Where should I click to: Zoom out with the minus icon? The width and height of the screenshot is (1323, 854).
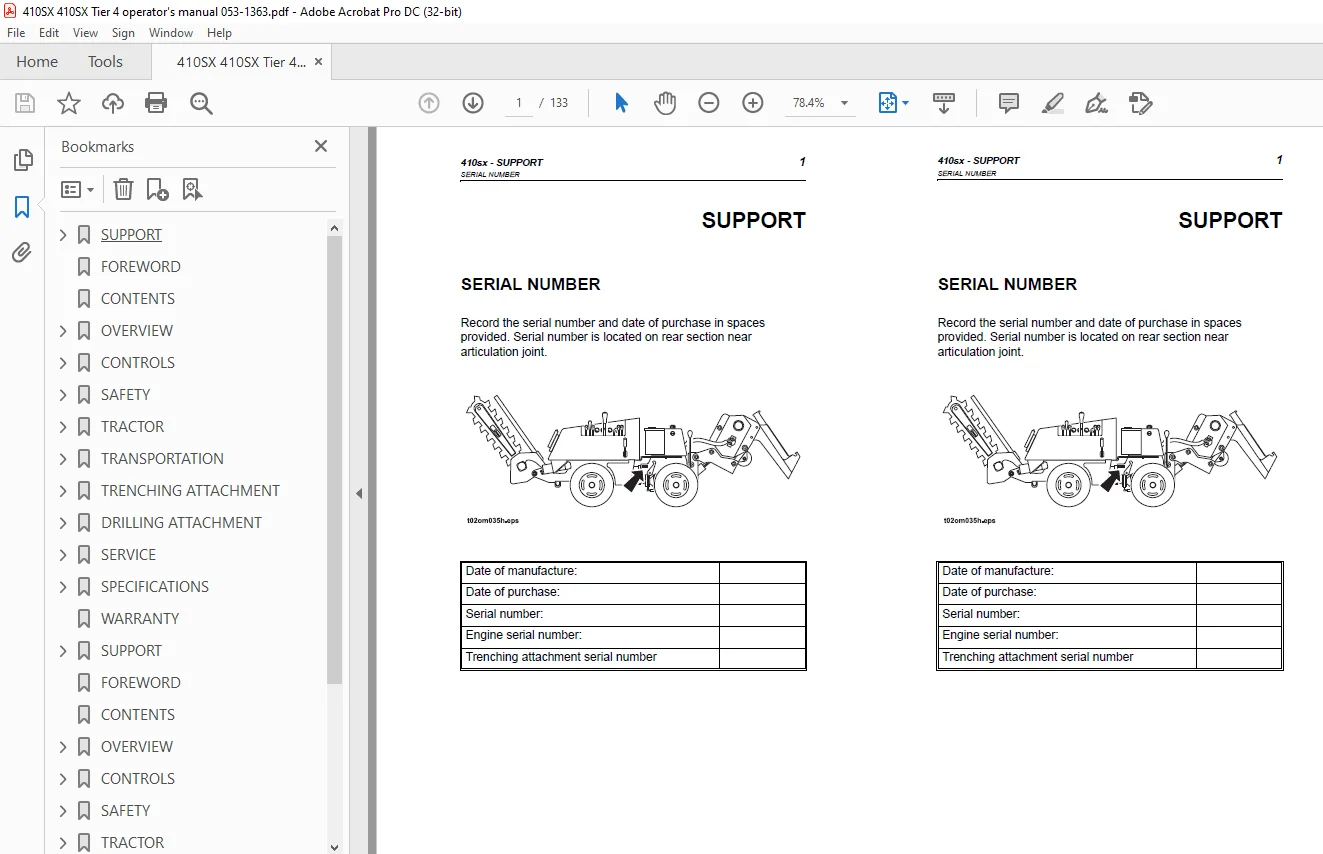pyautogui.click(x=709, y=103)
